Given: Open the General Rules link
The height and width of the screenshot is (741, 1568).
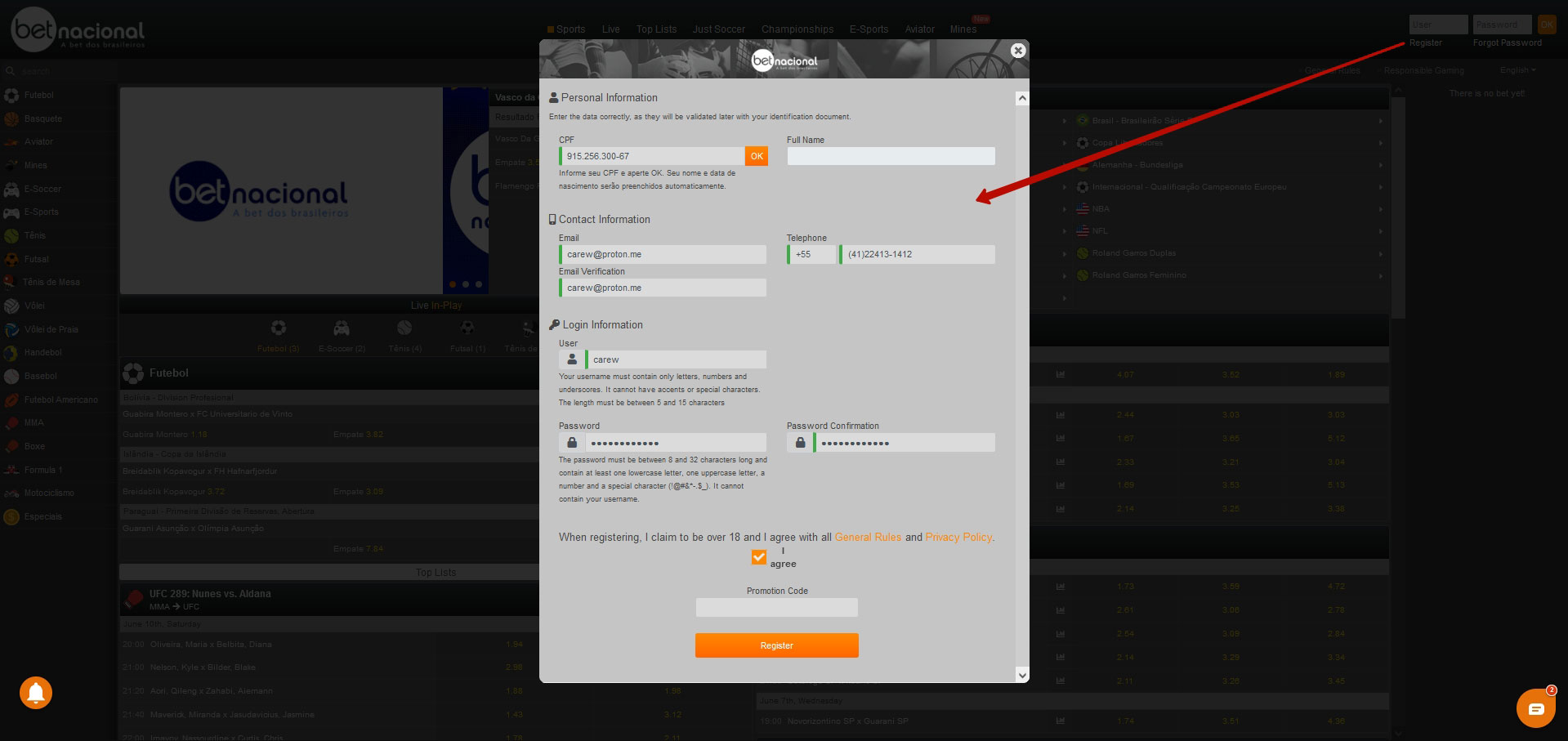Looking at the screenshot, I should 868,537.
